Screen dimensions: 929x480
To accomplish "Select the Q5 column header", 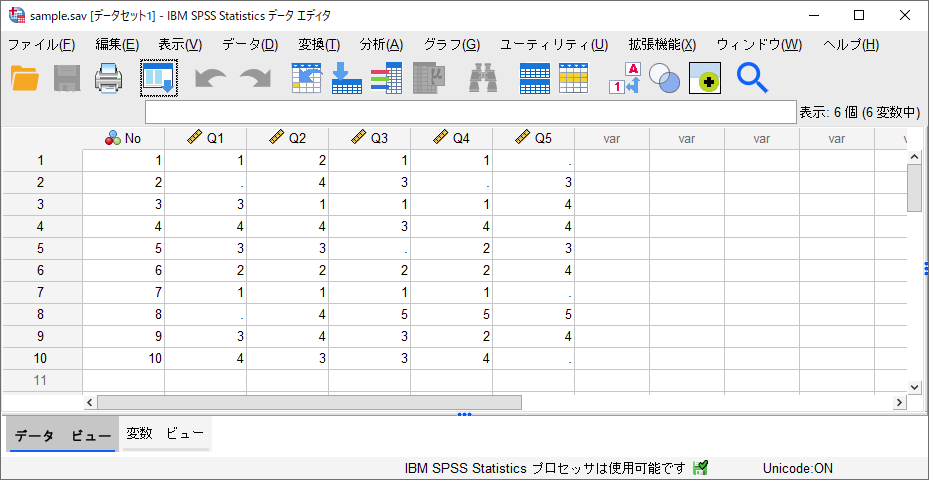I will click(533, 139).
